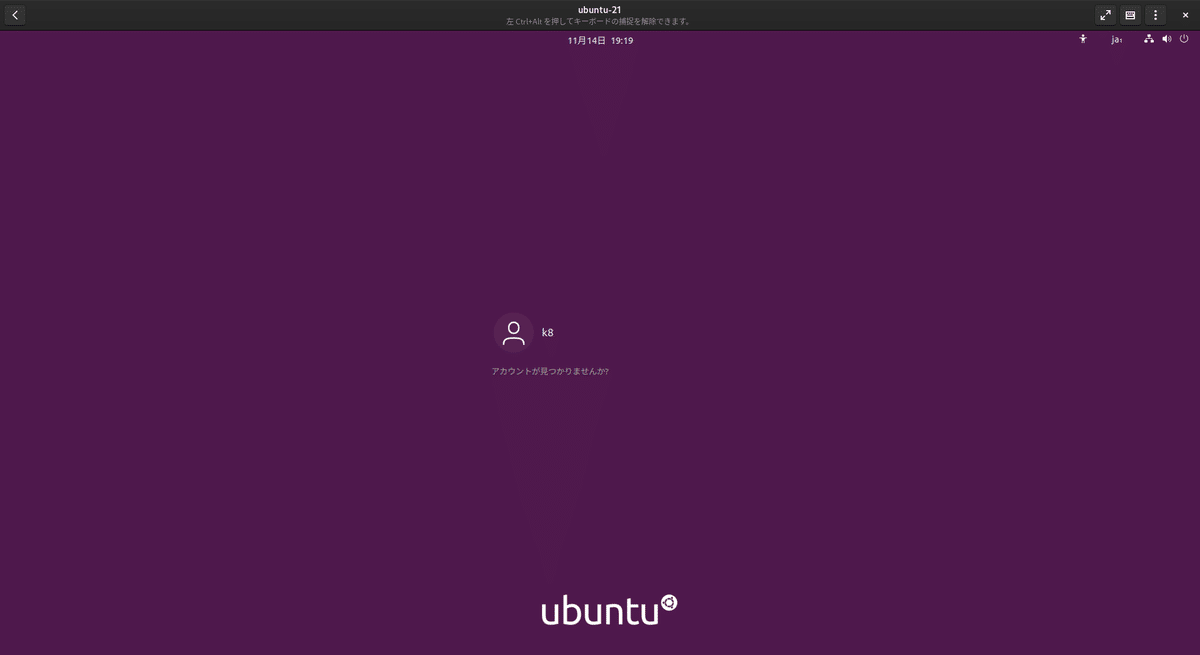Select the k8 user avatar
Image resolution: width=1200 pixels, height=655 pixels.
(x=513, y=333)
